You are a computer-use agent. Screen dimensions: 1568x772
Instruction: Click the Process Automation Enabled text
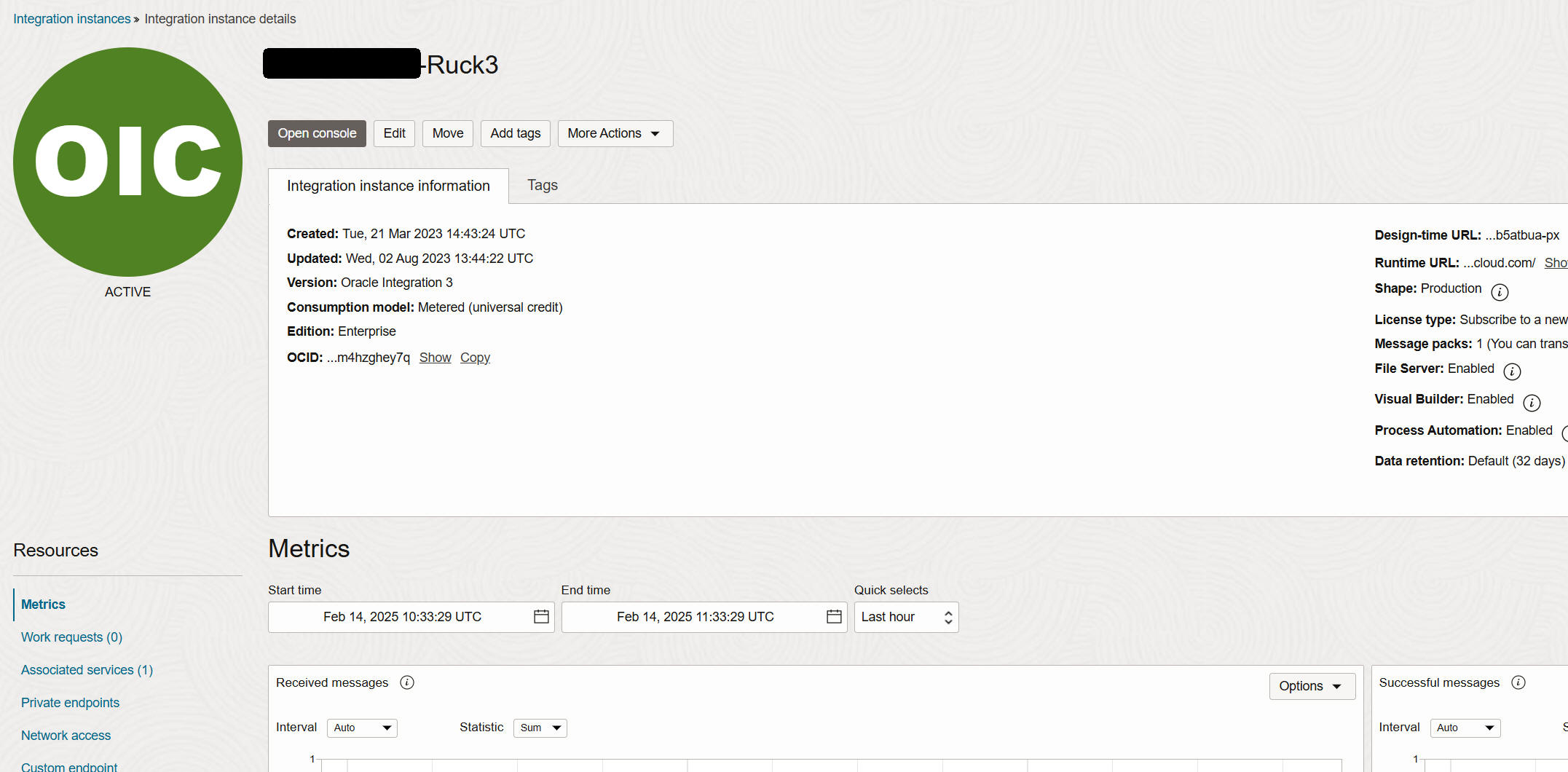coord(1464,430)
